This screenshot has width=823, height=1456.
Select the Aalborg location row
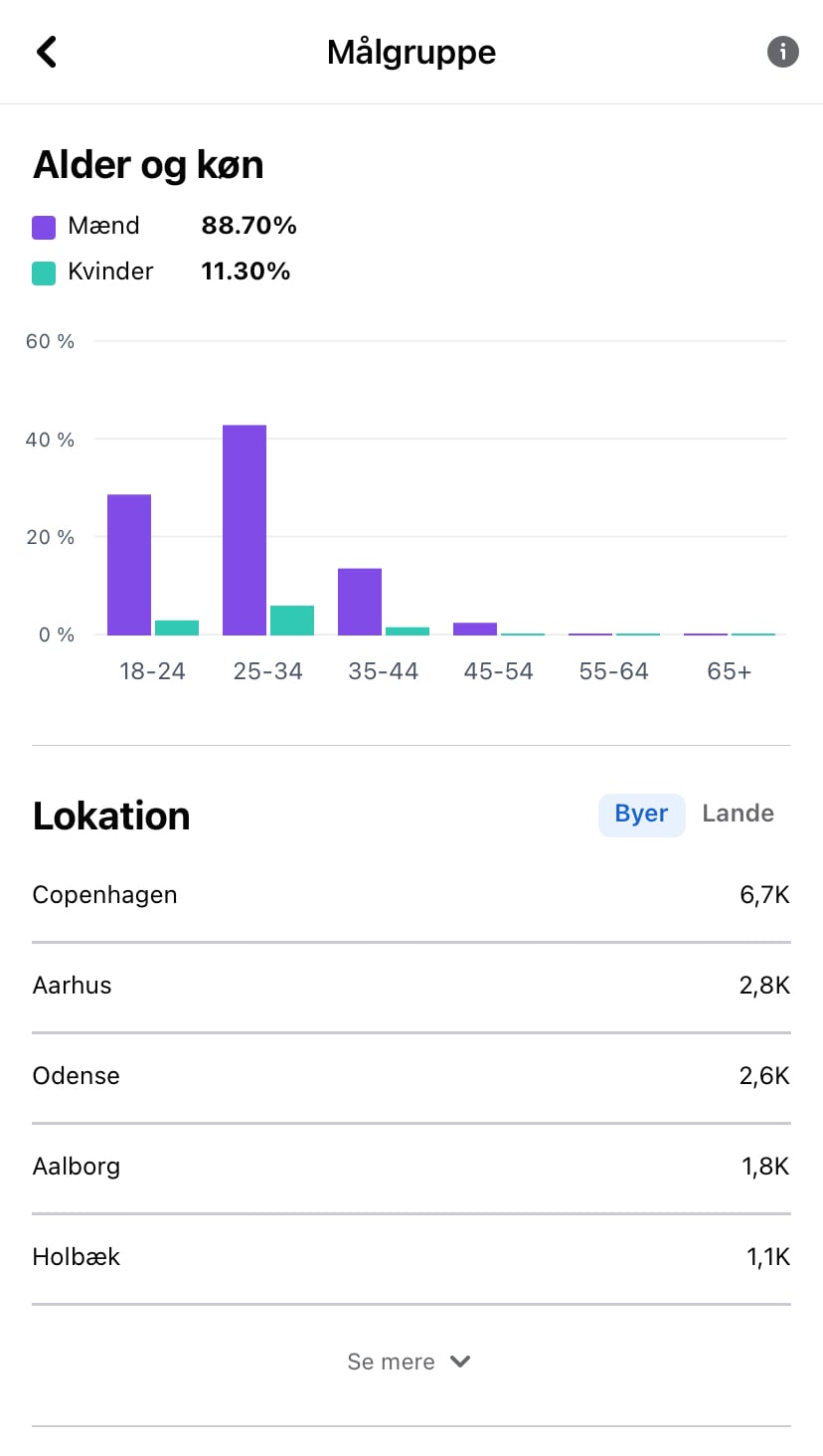pyautogui.click(x=411, y=1167)
